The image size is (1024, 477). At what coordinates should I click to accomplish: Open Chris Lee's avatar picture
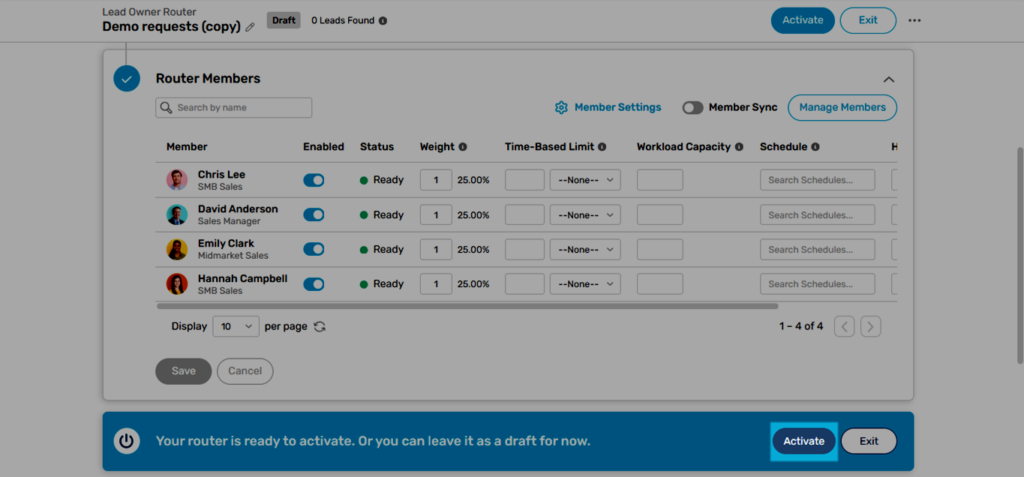(x=177, y=180)
